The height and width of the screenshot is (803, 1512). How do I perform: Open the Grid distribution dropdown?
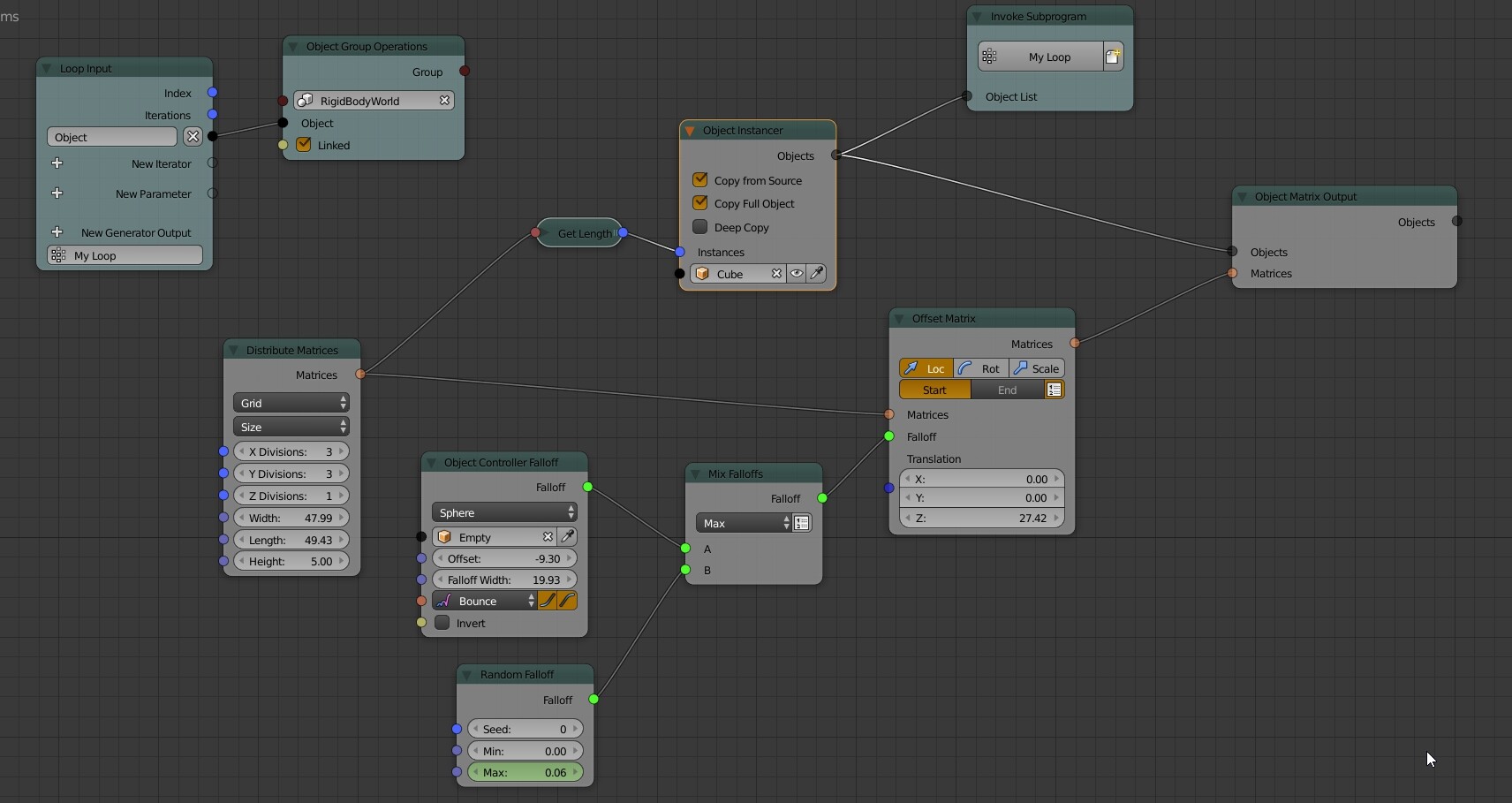(x=291, y=403)
